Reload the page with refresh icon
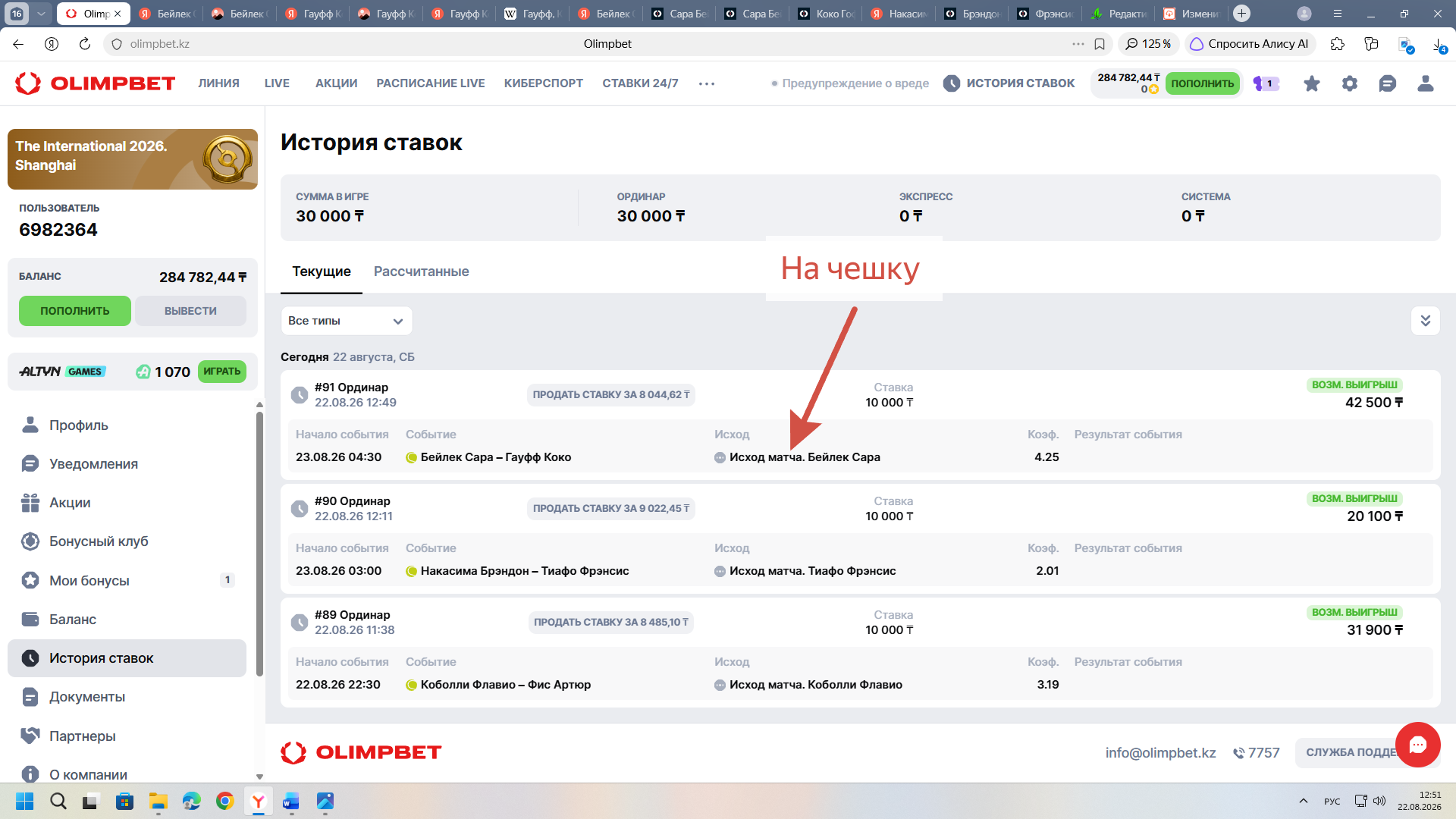Screen dimensions: 1456x819 tap(85, 44)
